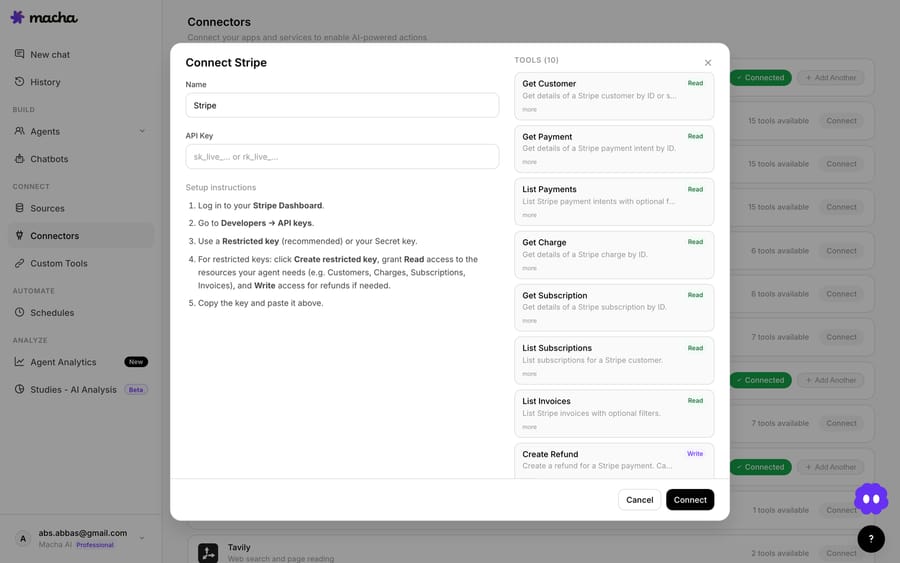Click the New chat icon in sidebar
Image resolution: width=900 pixels, height=563 pixels.
[20, 54]
